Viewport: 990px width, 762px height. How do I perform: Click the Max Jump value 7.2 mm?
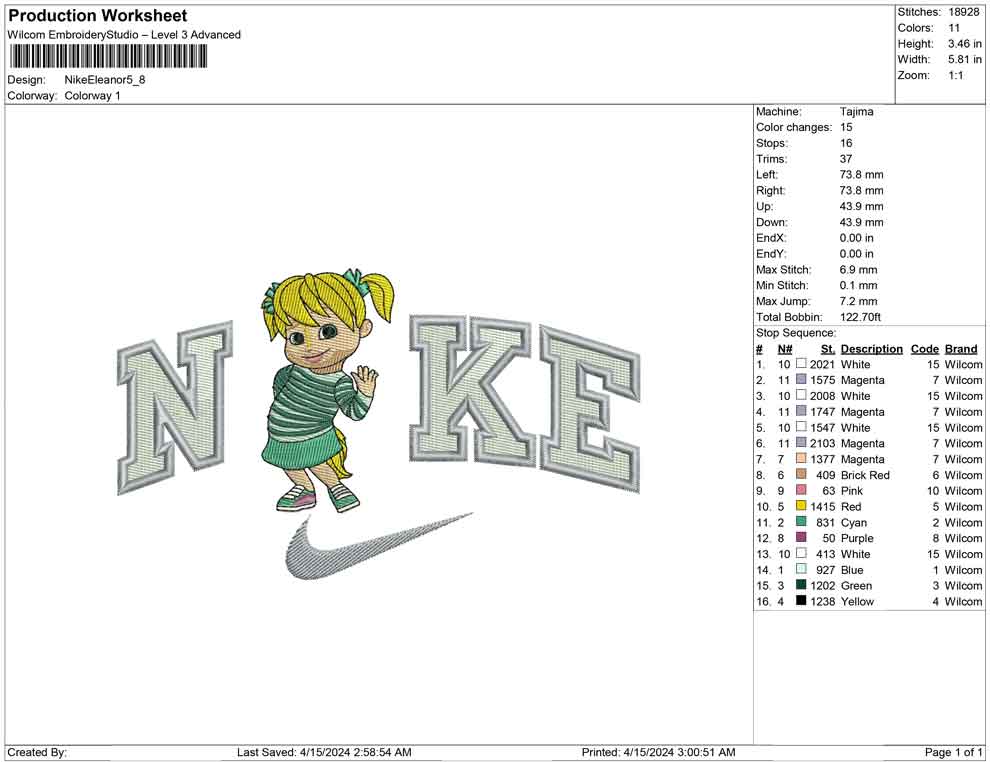pos(858,301)
